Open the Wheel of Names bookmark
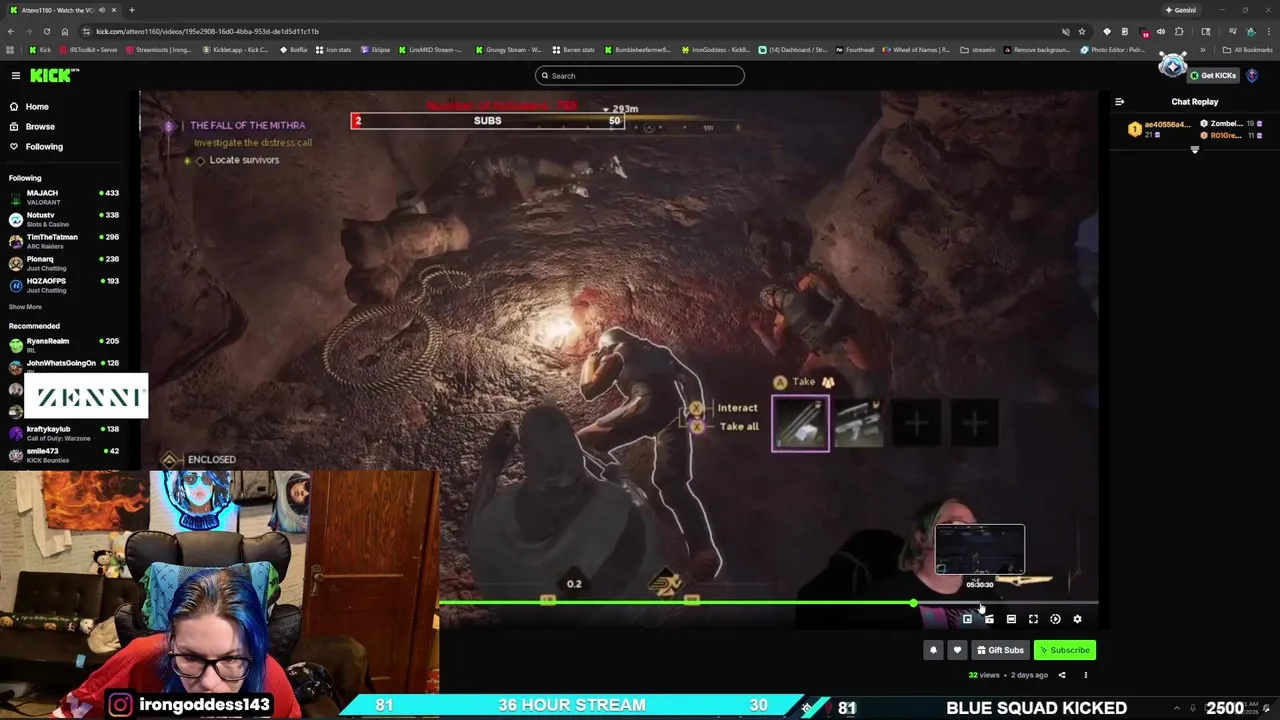The height and width of the screenshot is (720, 1280). click(x=917, y=49)
